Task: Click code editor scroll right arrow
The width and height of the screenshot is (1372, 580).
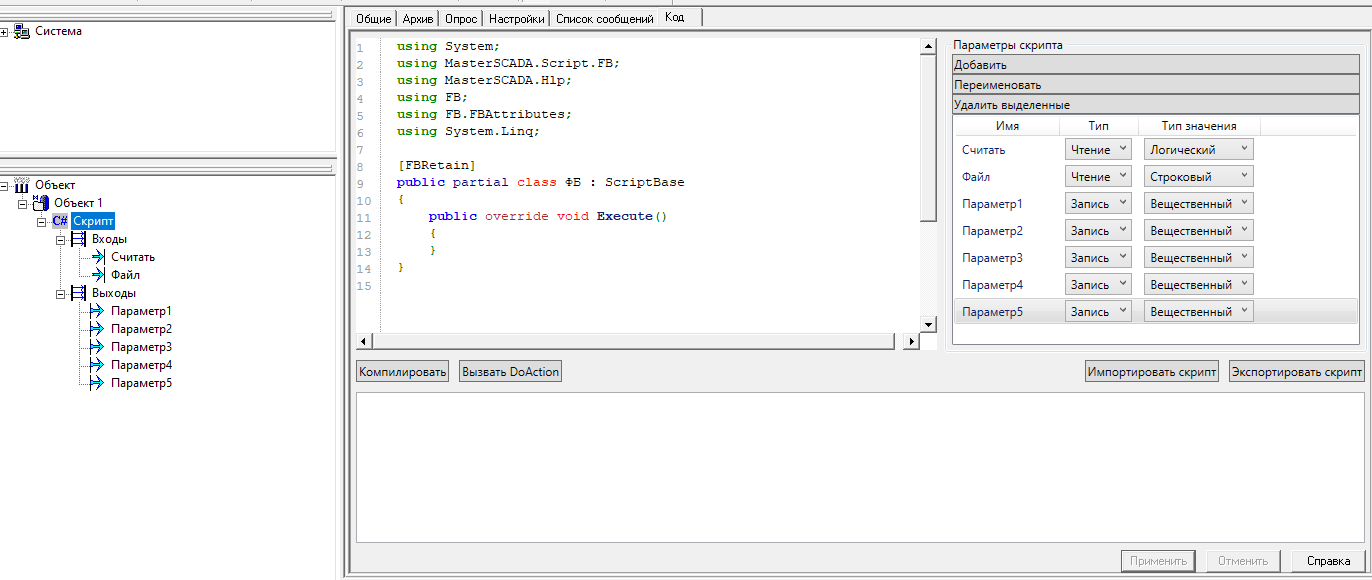Action: (910, 342)
